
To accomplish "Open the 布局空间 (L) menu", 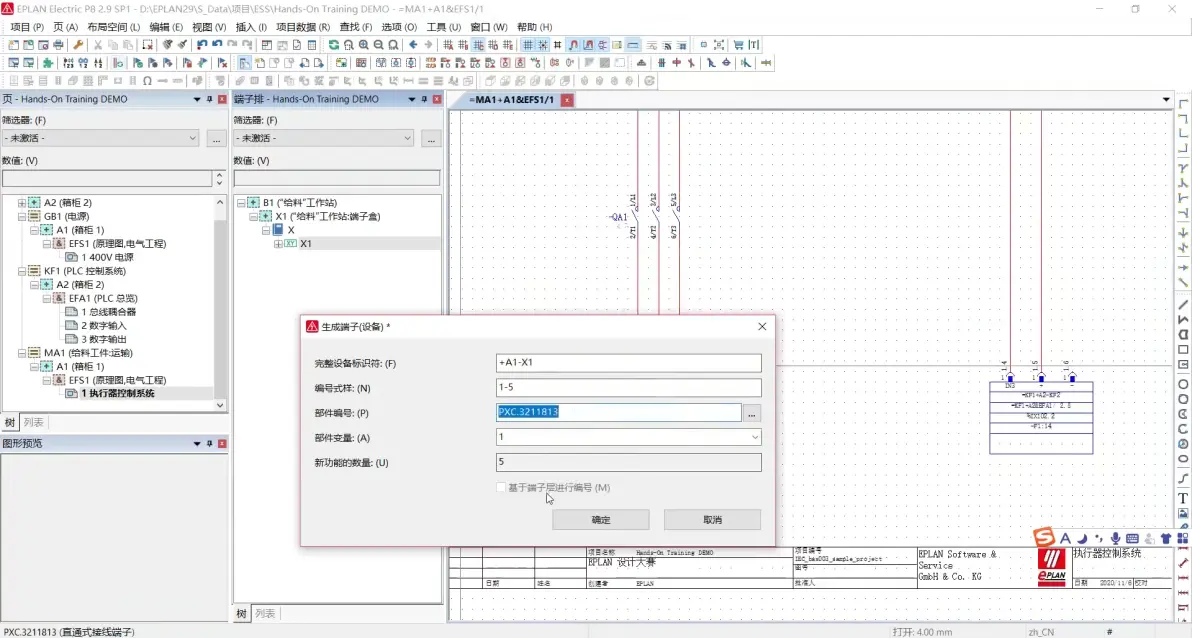I will pos(113,27).
